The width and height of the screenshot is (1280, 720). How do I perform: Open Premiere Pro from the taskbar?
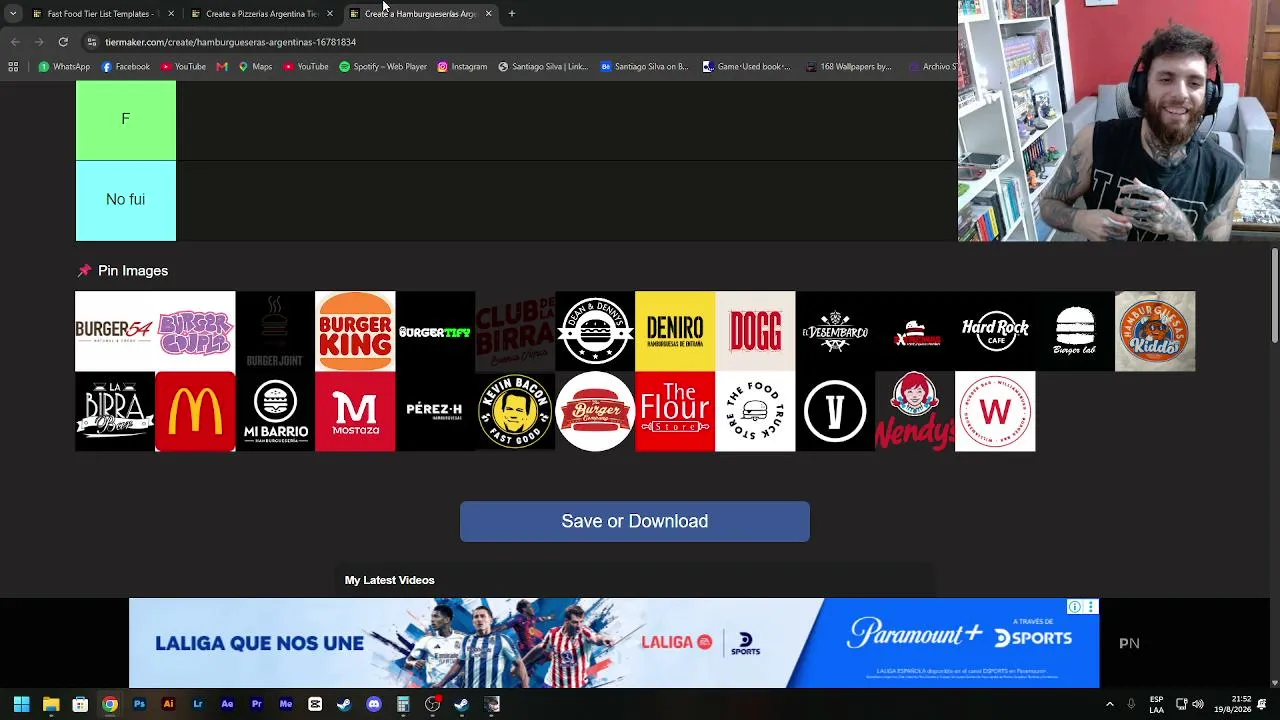point(256,704)
